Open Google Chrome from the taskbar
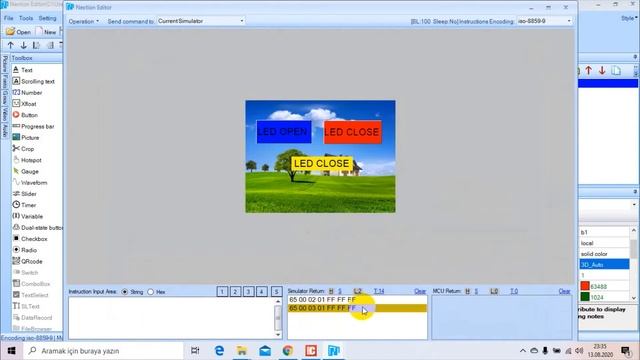 288,351
